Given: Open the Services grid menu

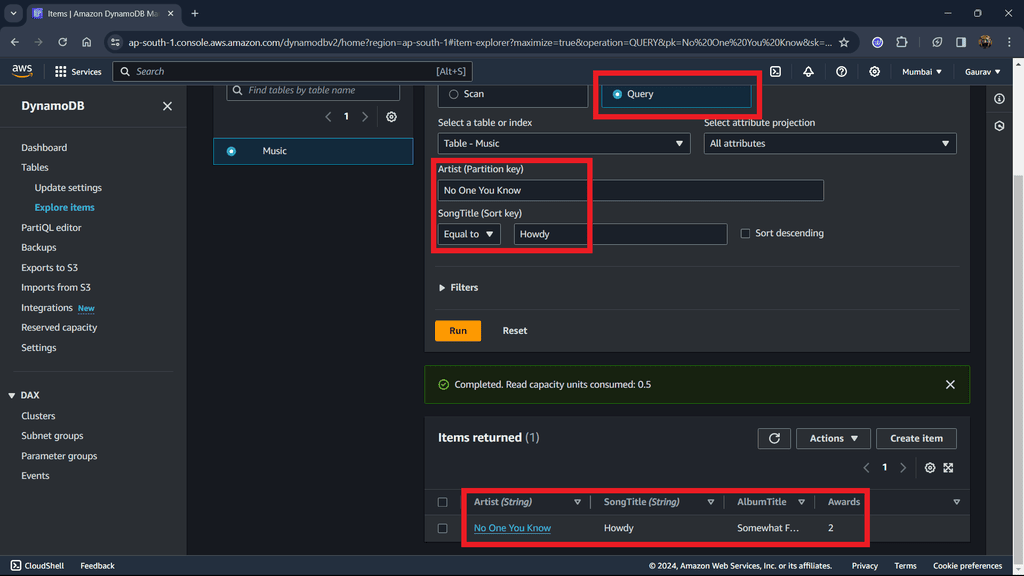Looking at the screenshot, I should (78, 72).
